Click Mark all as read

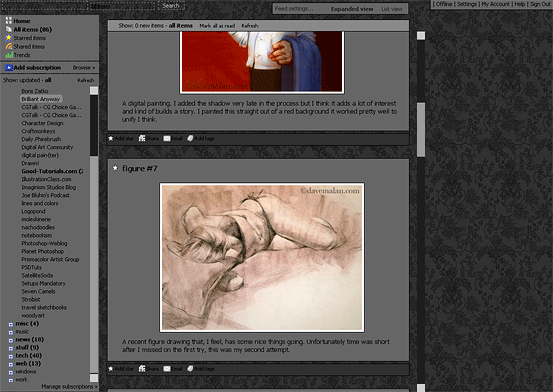[x=217, y=26]
